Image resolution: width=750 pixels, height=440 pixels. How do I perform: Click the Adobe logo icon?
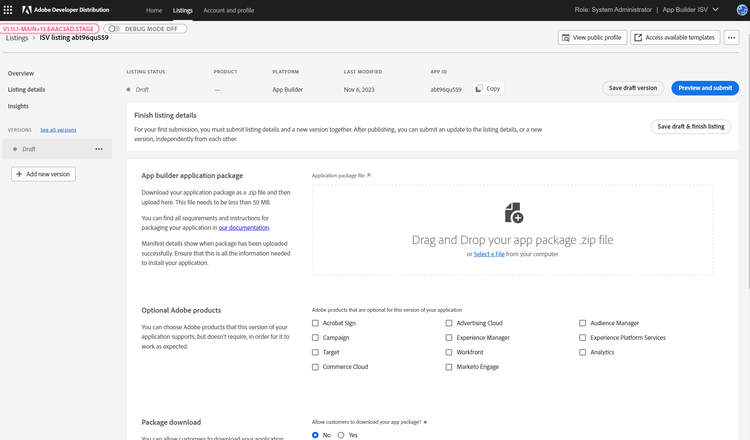pyautogui.click(x=26, y=10)
